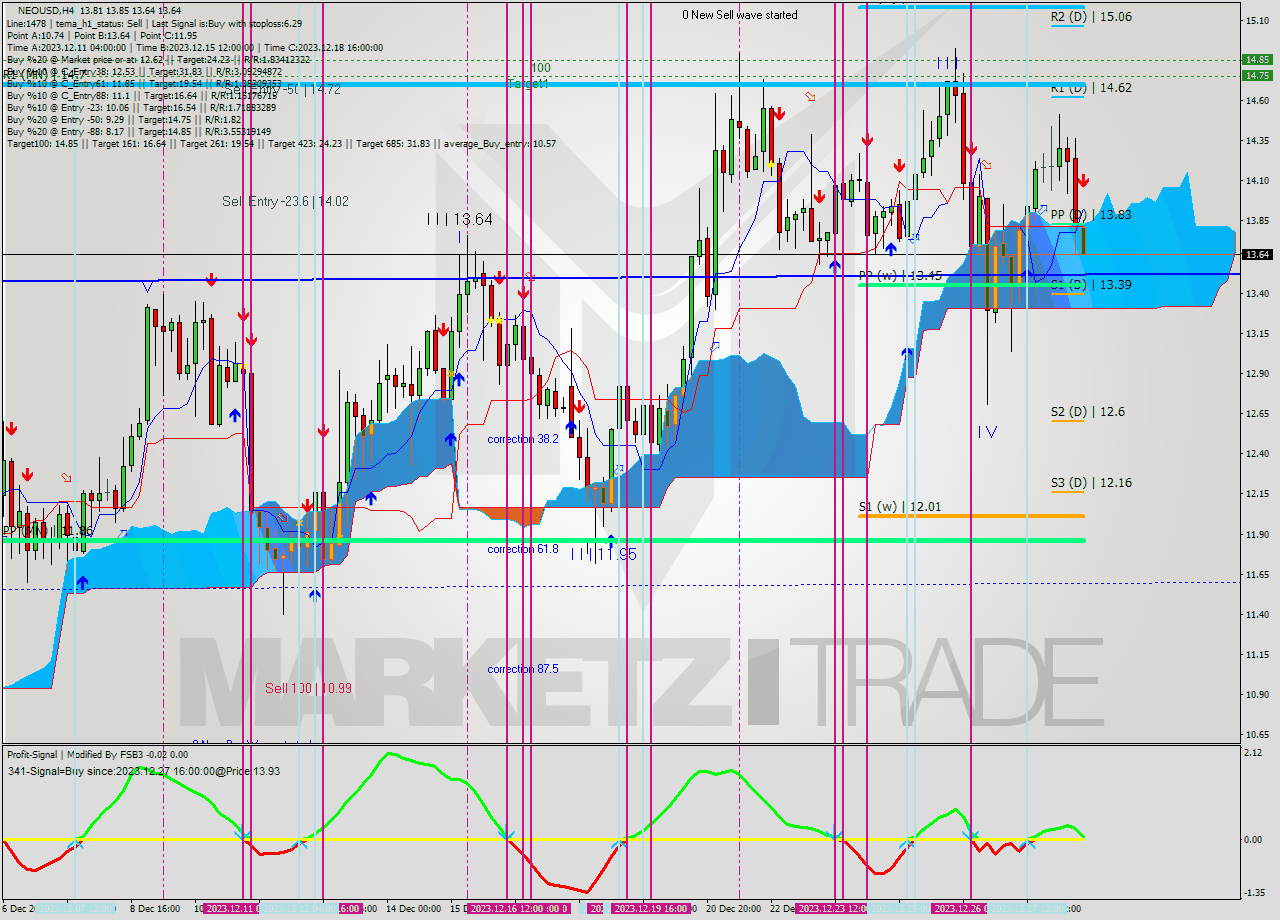The width and height of the screenshot is (1280, 920).
Task: Click the green 14.85 price tag on the axis
Action: [1256, 59]
